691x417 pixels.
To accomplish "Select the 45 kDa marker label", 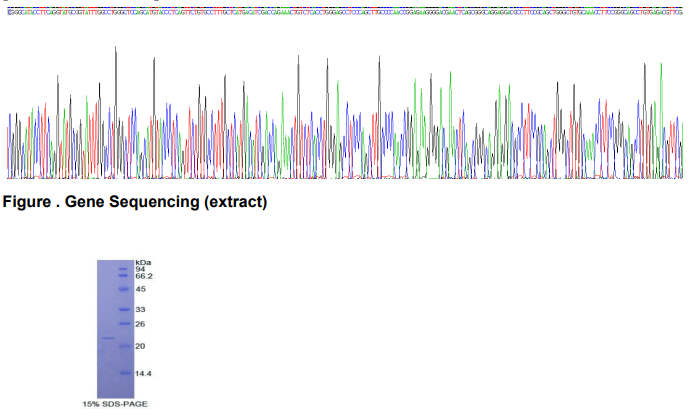I will point(140,289).
